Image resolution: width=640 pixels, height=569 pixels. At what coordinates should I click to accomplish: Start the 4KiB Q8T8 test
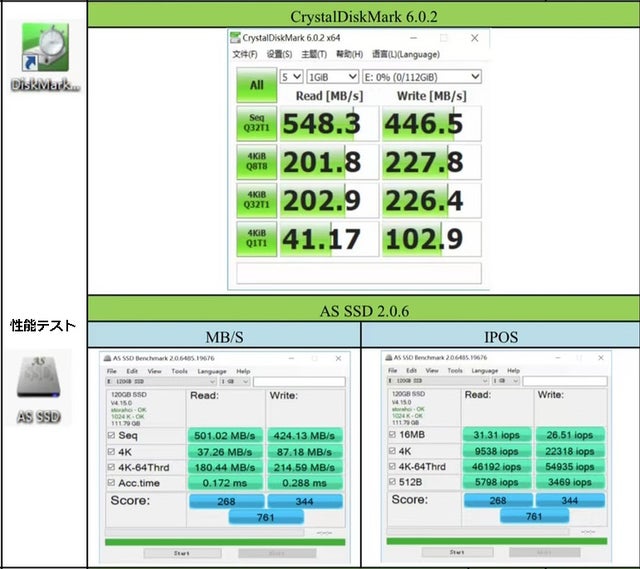click(256, 162)
